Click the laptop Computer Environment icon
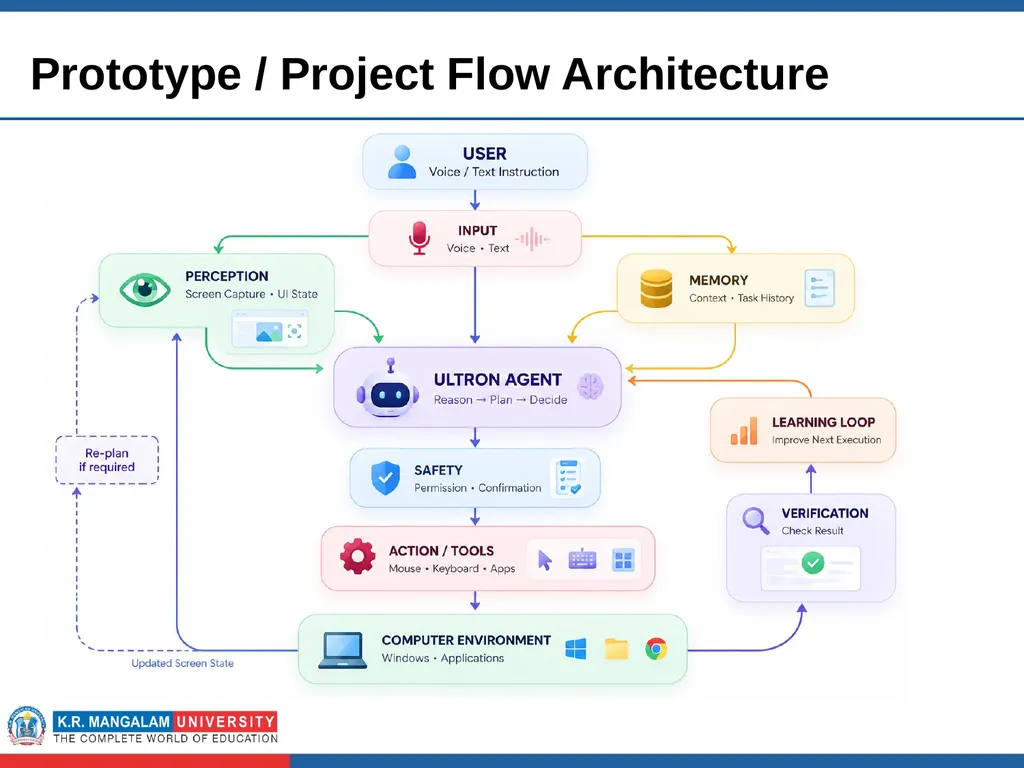This screenshot has height=768, width=1024. pyautogui.click(x=343, y=650)
